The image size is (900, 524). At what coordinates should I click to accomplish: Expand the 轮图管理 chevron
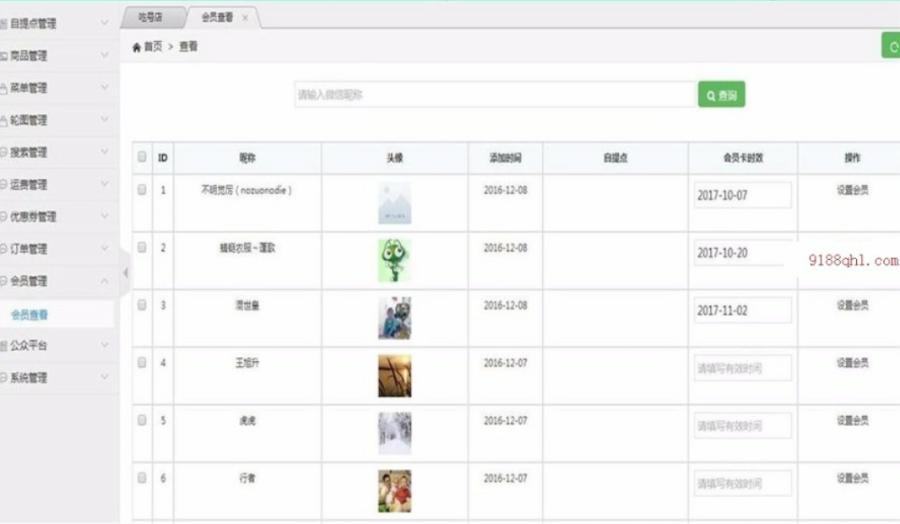(104, 119)
